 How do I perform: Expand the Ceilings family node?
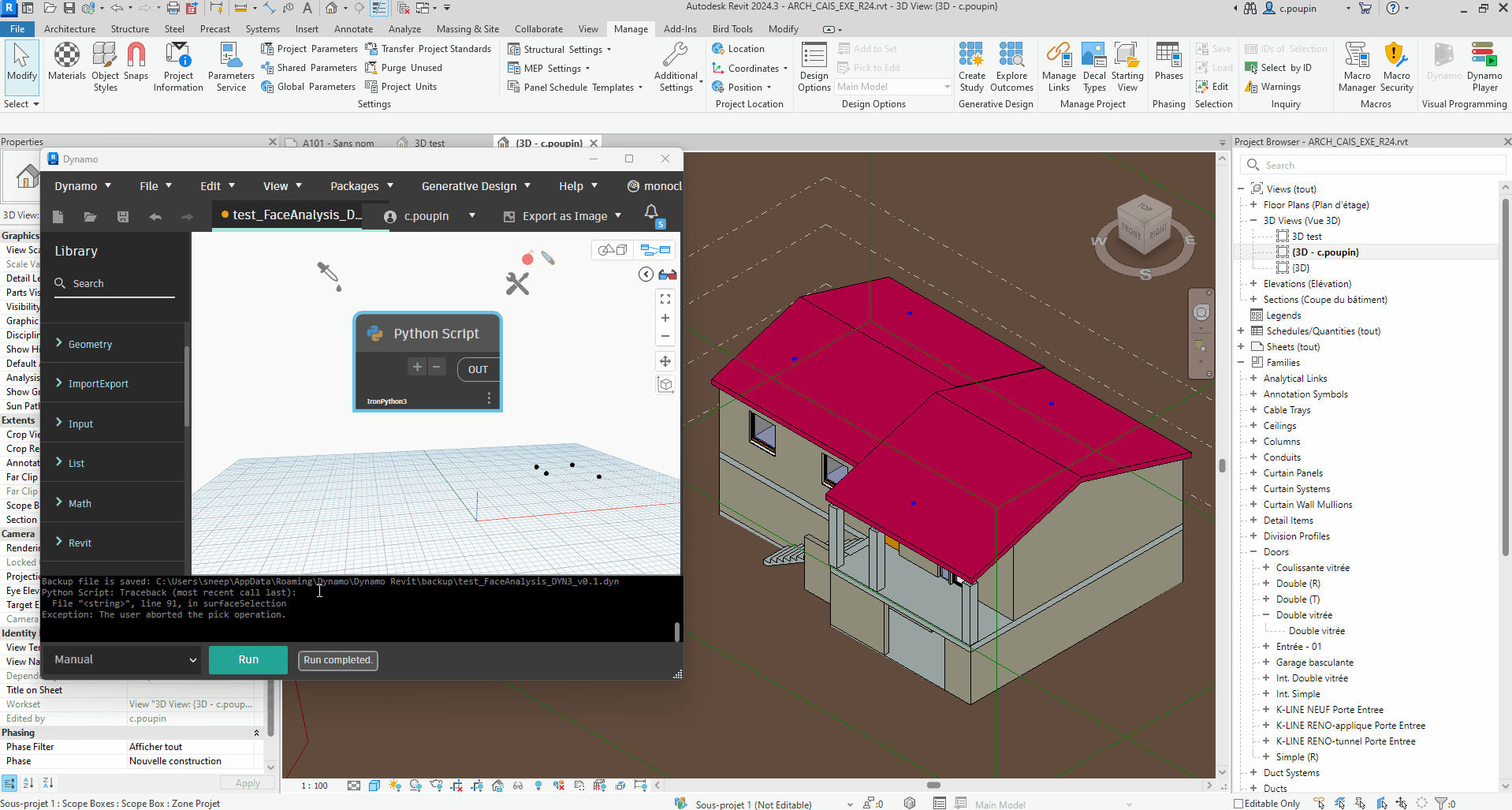(1253, 426)
